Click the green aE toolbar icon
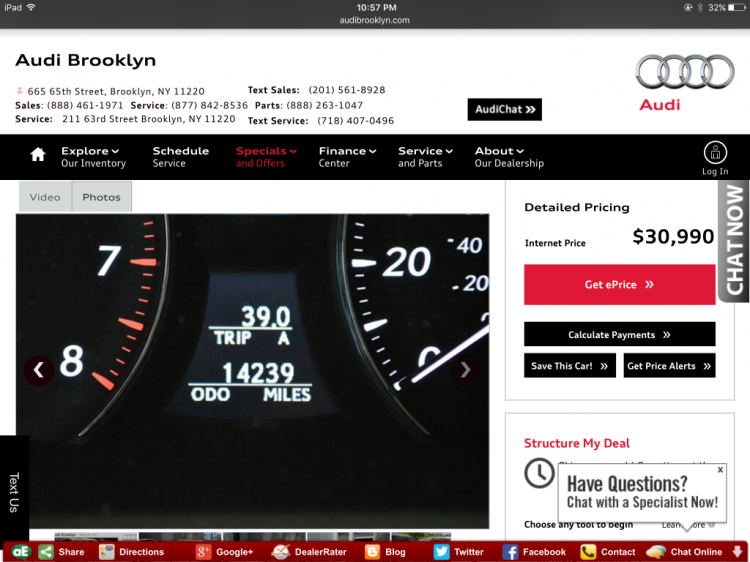 21,552
